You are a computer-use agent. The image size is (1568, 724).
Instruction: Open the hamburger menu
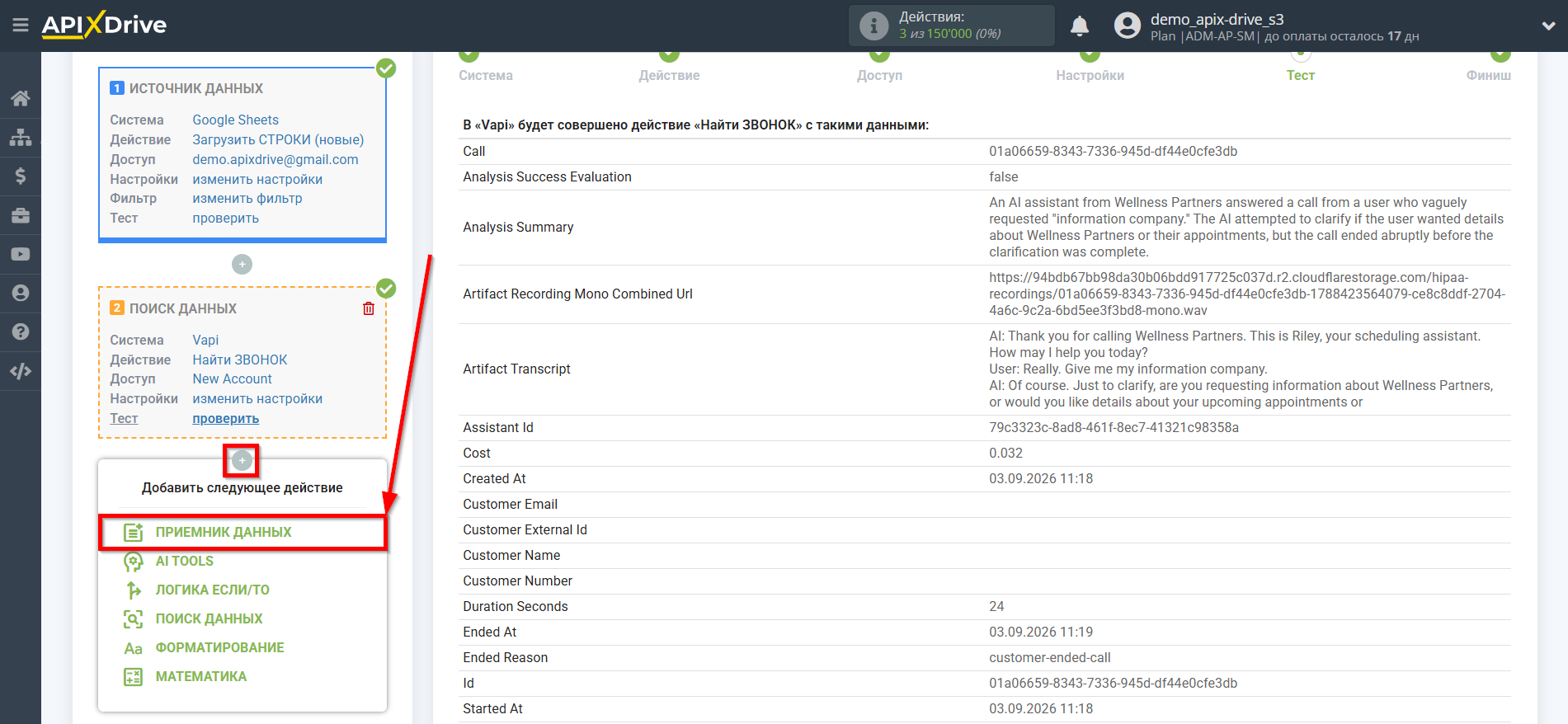tap(21, 26)
